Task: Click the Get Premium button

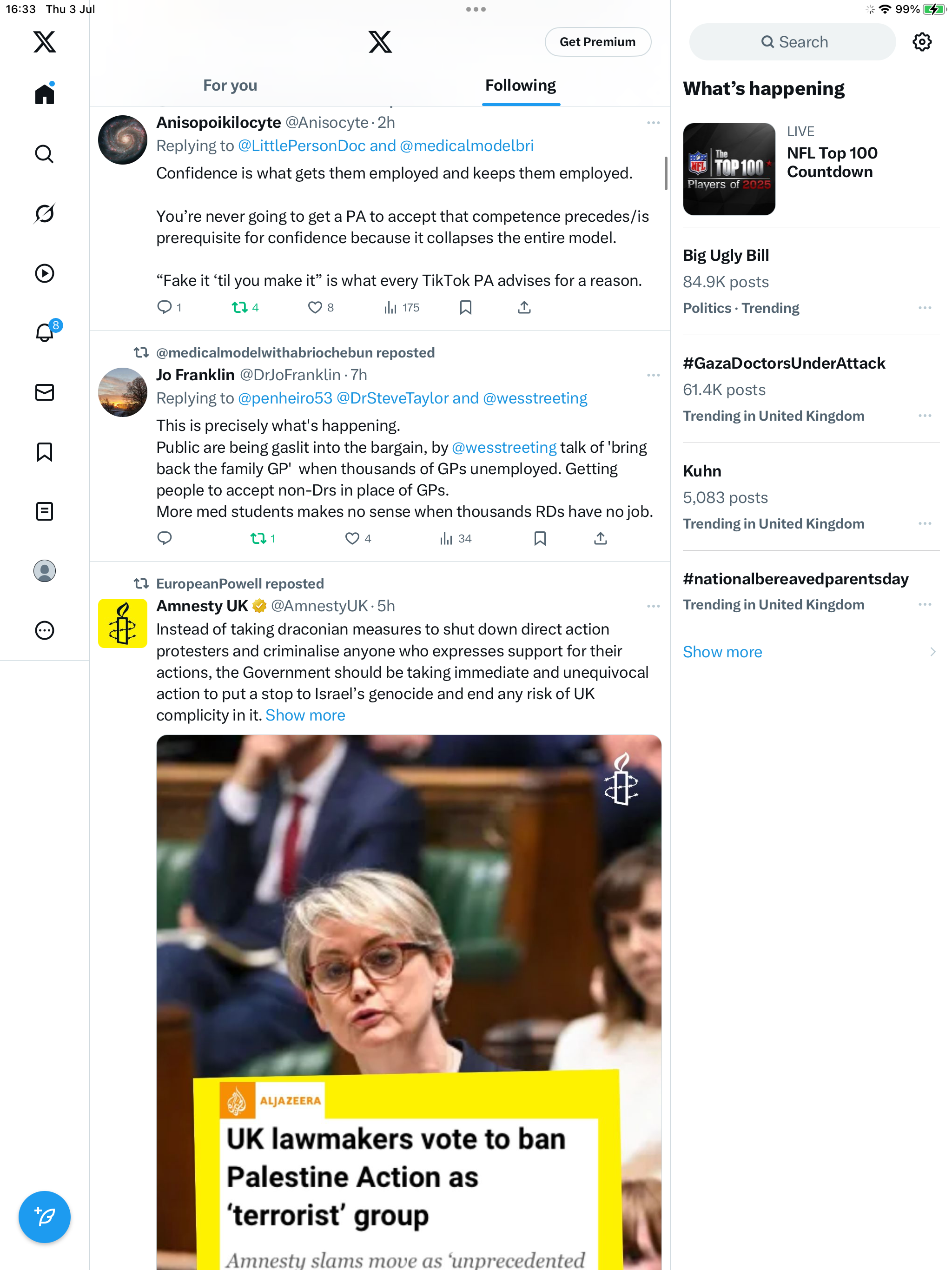Action: coord(598,42)
